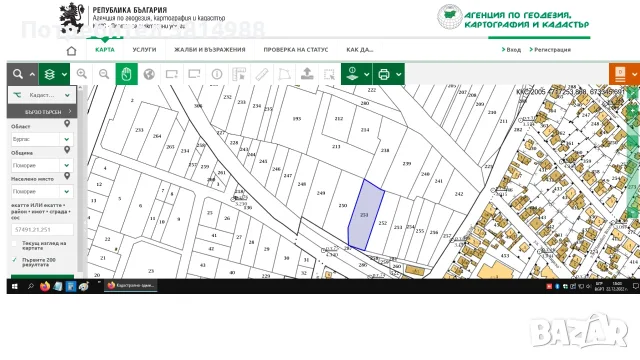Image resolution: width=640 pixels, height=360 pixels.
Task: Open the layer info icon
Action: (352, 74)
